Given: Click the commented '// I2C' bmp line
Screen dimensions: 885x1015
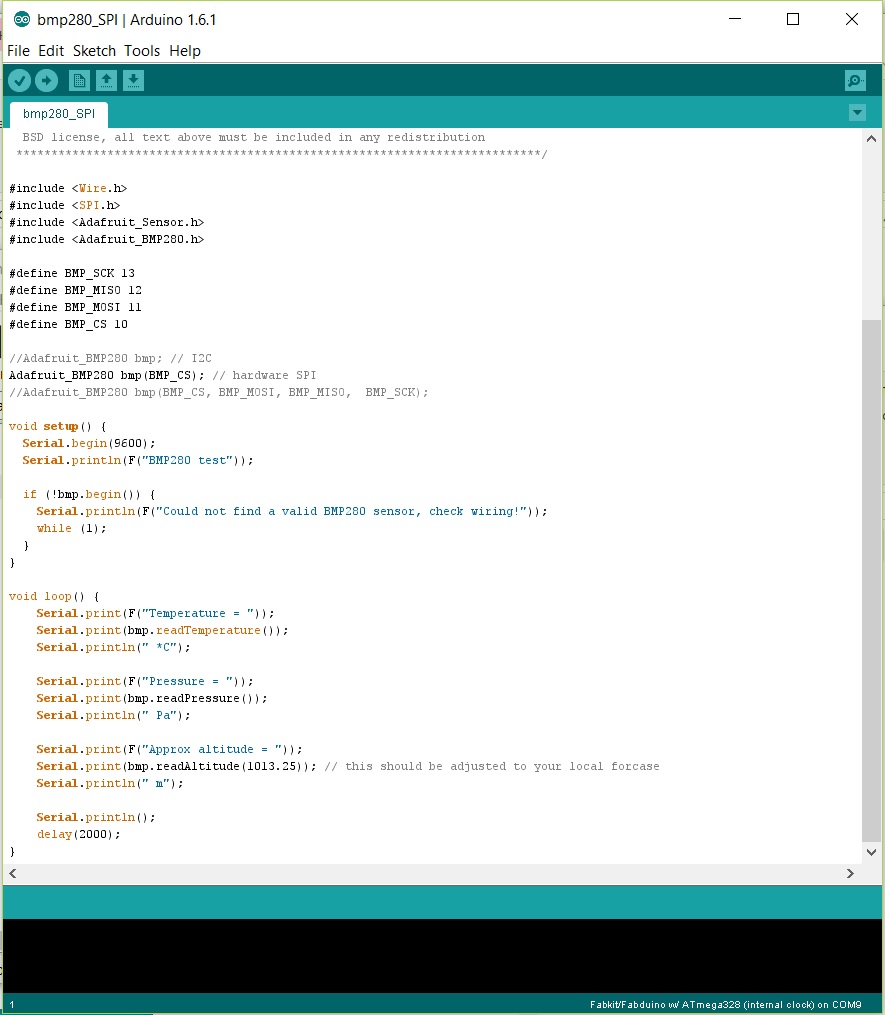Looking at the screenshot, I should pos(110,358).
